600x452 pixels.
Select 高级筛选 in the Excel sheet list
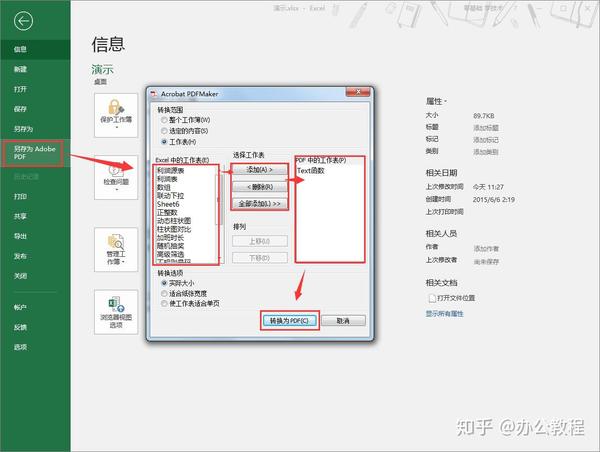pos(170,255)
